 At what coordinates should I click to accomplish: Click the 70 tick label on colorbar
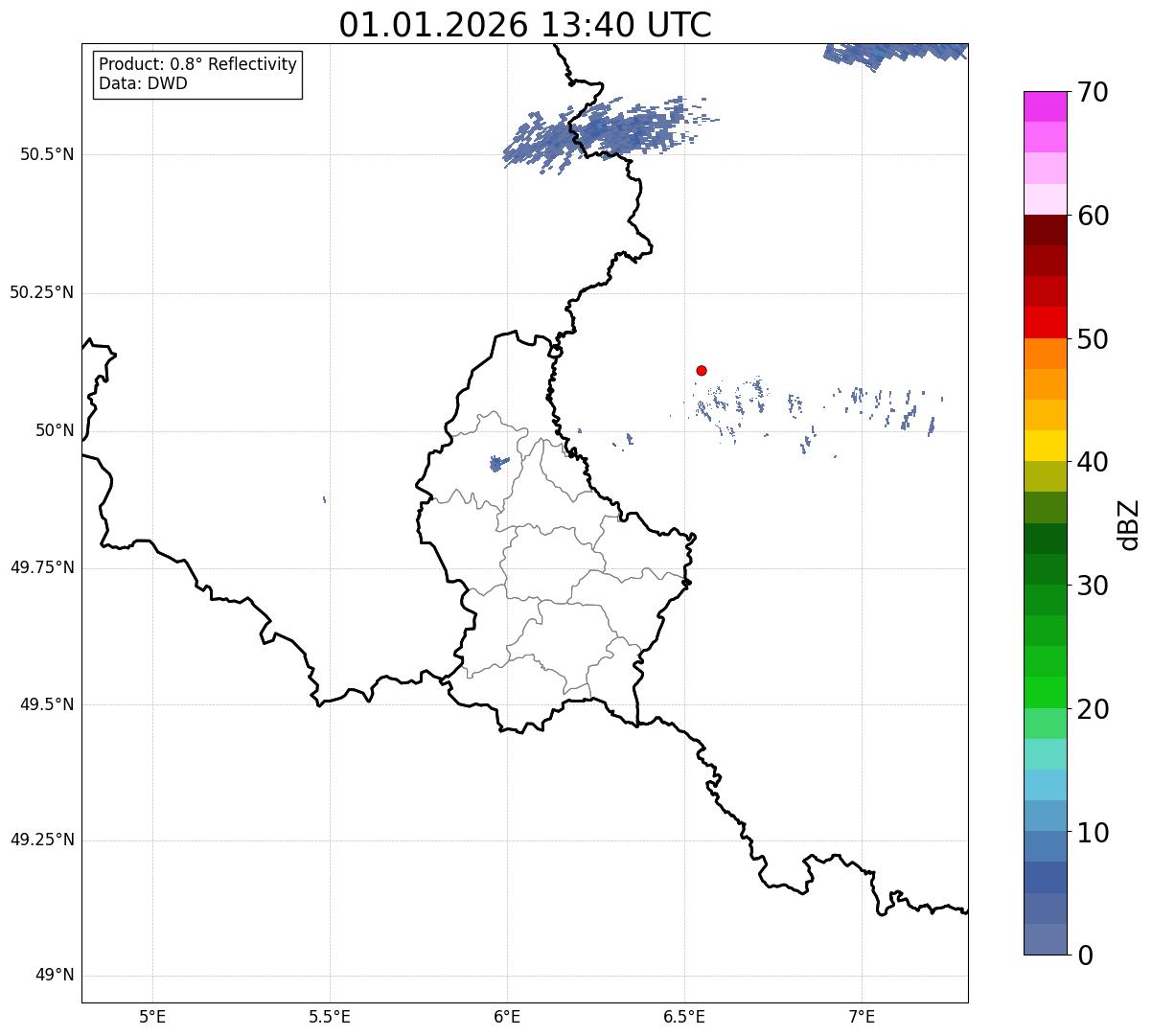[x=1093, y=92]
